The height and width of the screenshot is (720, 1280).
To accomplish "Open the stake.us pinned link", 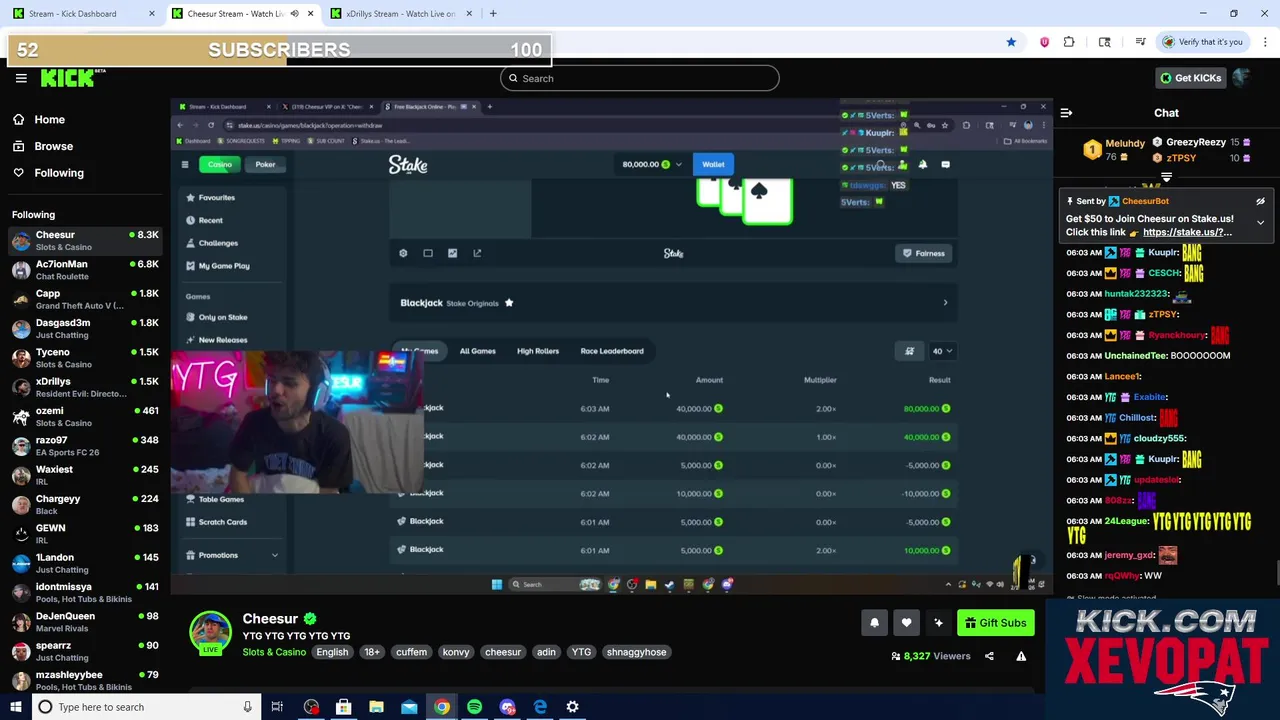I will click(x=1187, y=232).
